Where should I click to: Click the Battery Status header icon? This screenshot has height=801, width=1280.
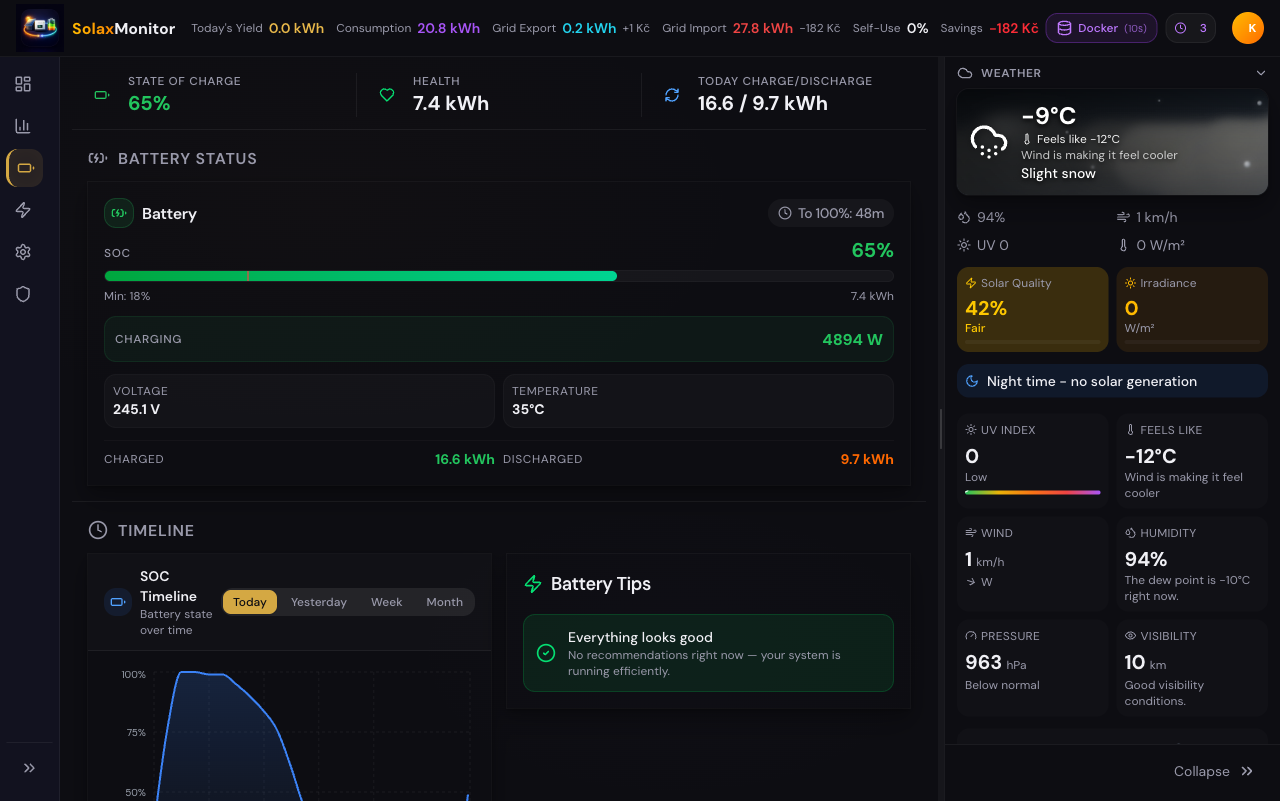point(96,157)
